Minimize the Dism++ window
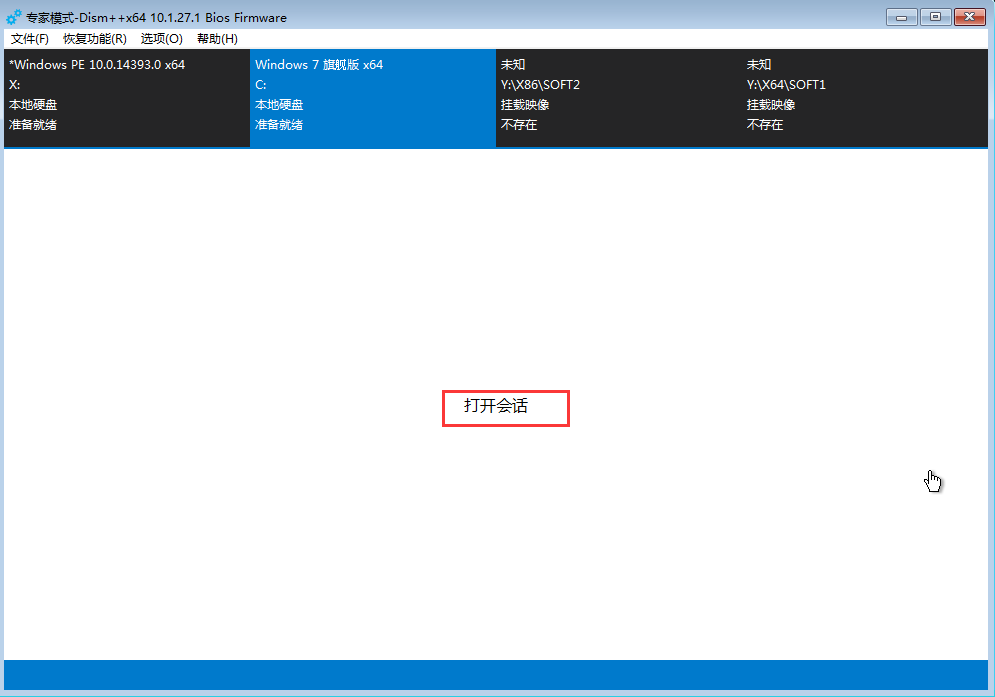 (901, 17)
